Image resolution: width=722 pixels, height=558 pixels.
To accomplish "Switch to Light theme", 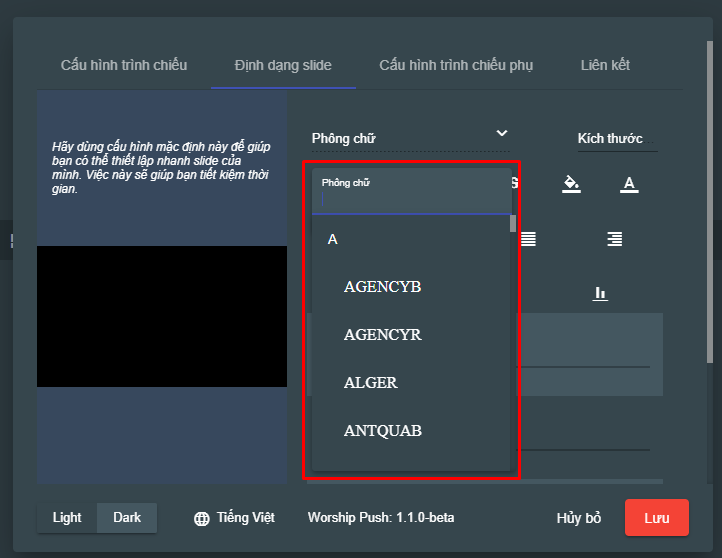I will pyautogui.click(x=67, y=517).
